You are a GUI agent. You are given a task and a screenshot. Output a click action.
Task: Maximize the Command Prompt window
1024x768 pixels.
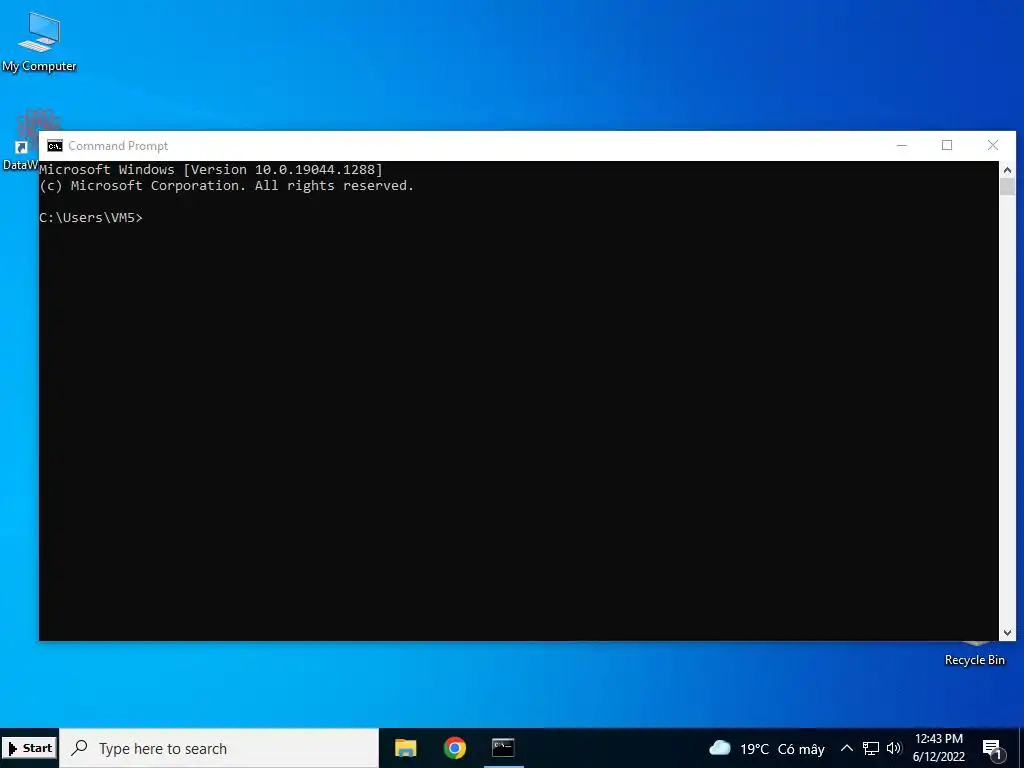(x=947, y=146)
